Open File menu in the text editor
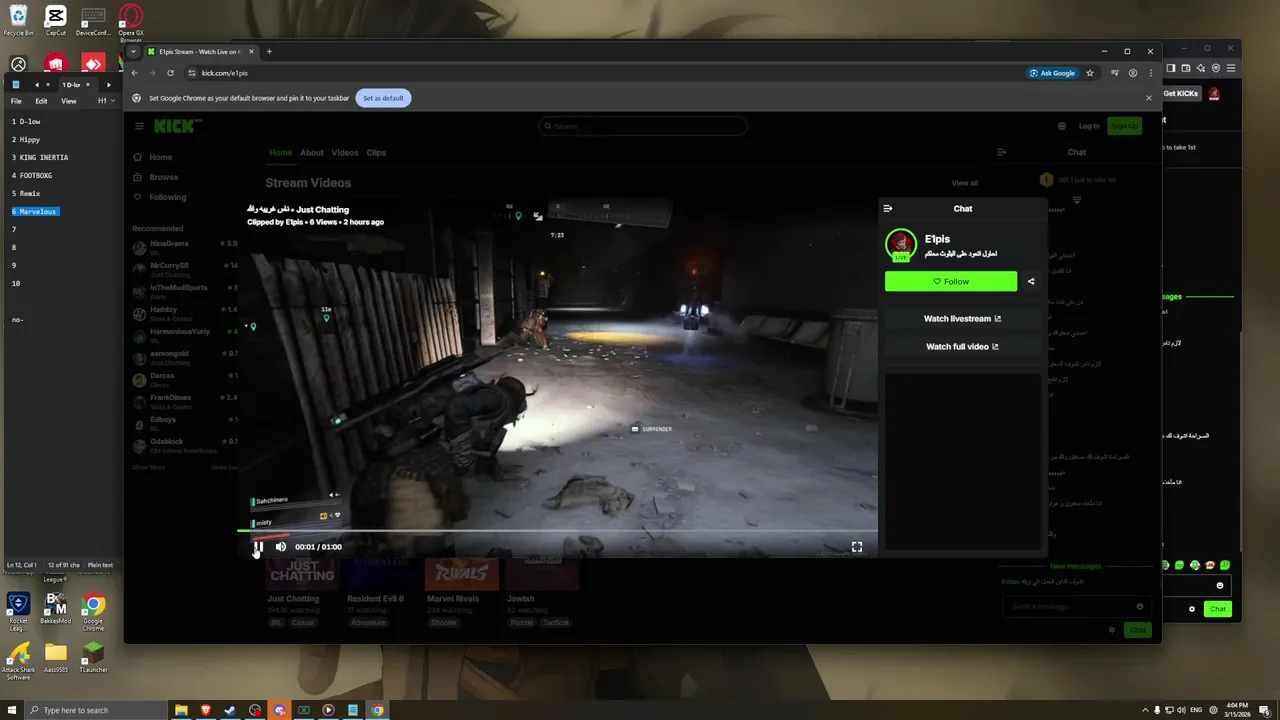Viewport: 1280px width, 720px height. 16,101
